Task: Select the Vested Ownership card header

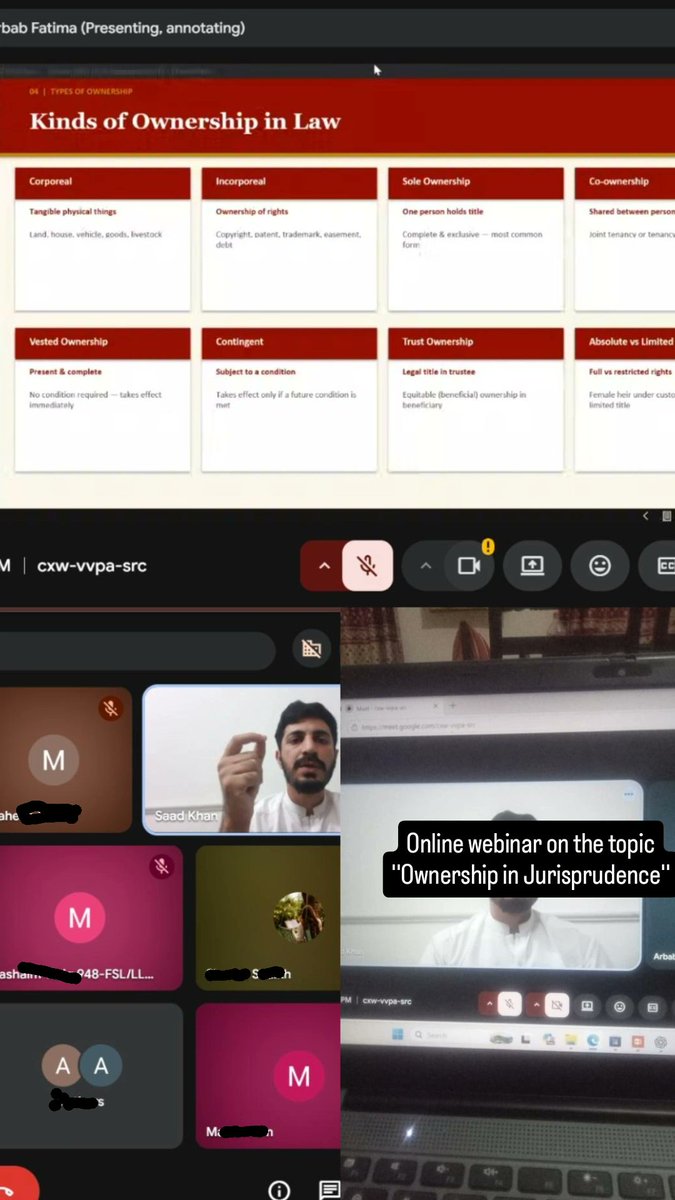Action: click(x=102, y=342)
